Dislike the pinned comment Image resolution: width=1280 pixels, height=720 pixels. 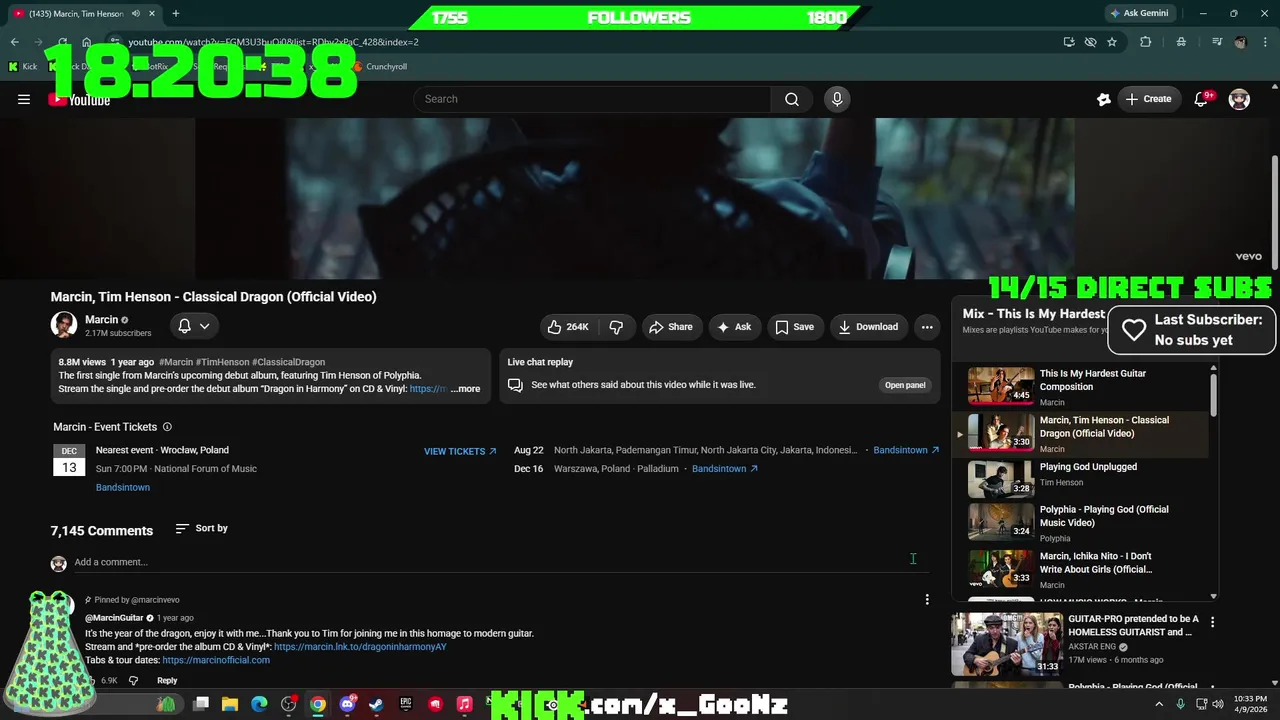click(x=133, y=681)
